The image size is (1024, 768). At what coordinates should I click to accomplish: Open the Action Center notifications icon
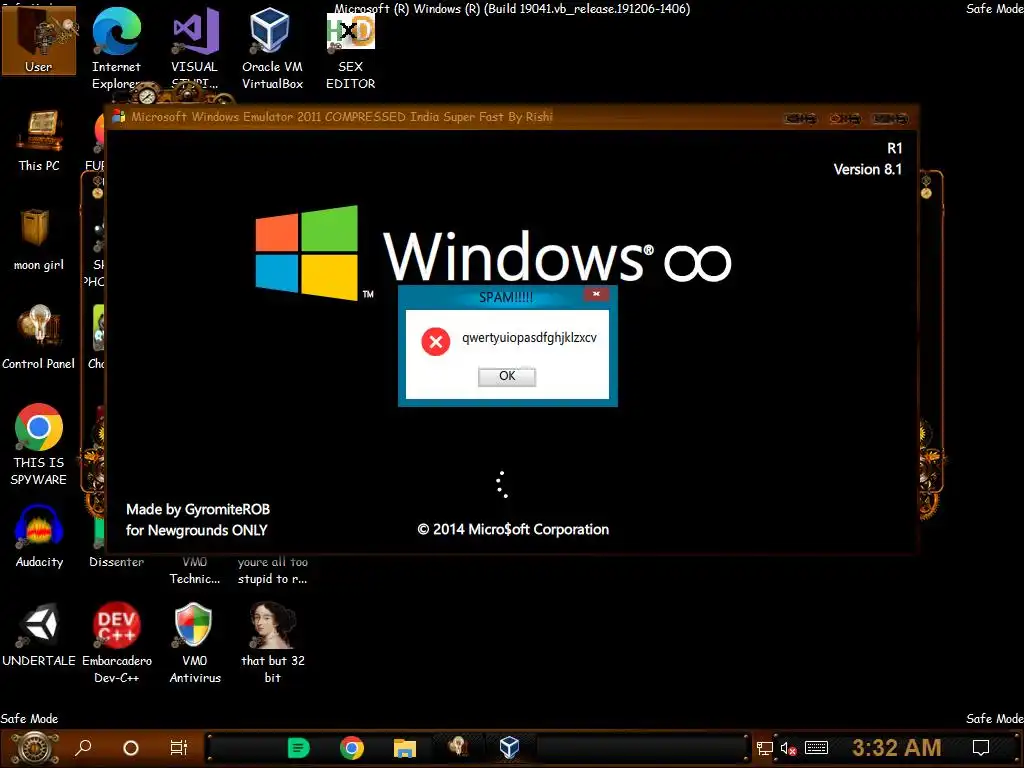point(981,748)
